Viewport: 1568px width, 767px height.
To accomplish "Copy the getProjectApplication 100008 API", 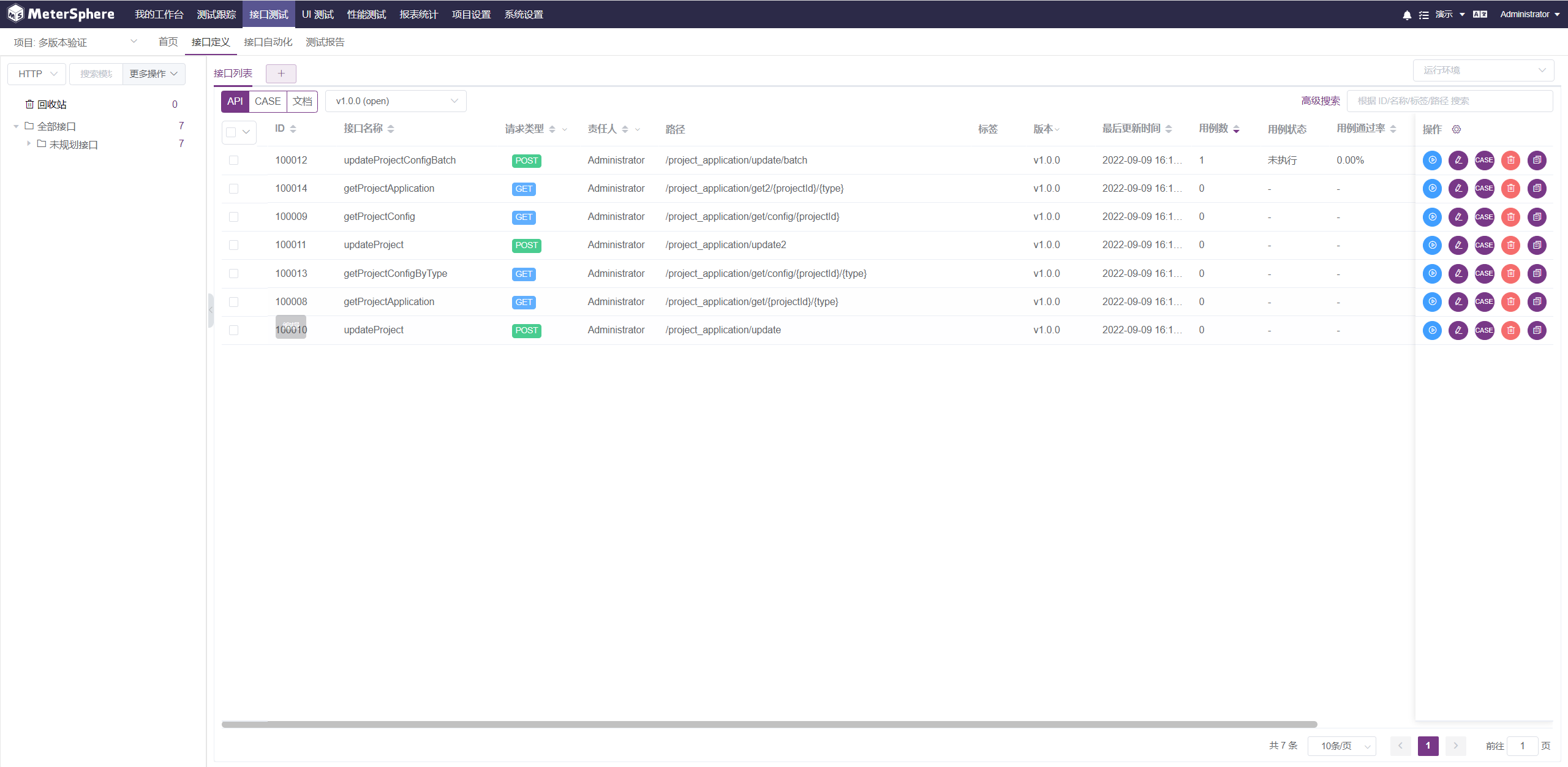I will coord(1537,301).
